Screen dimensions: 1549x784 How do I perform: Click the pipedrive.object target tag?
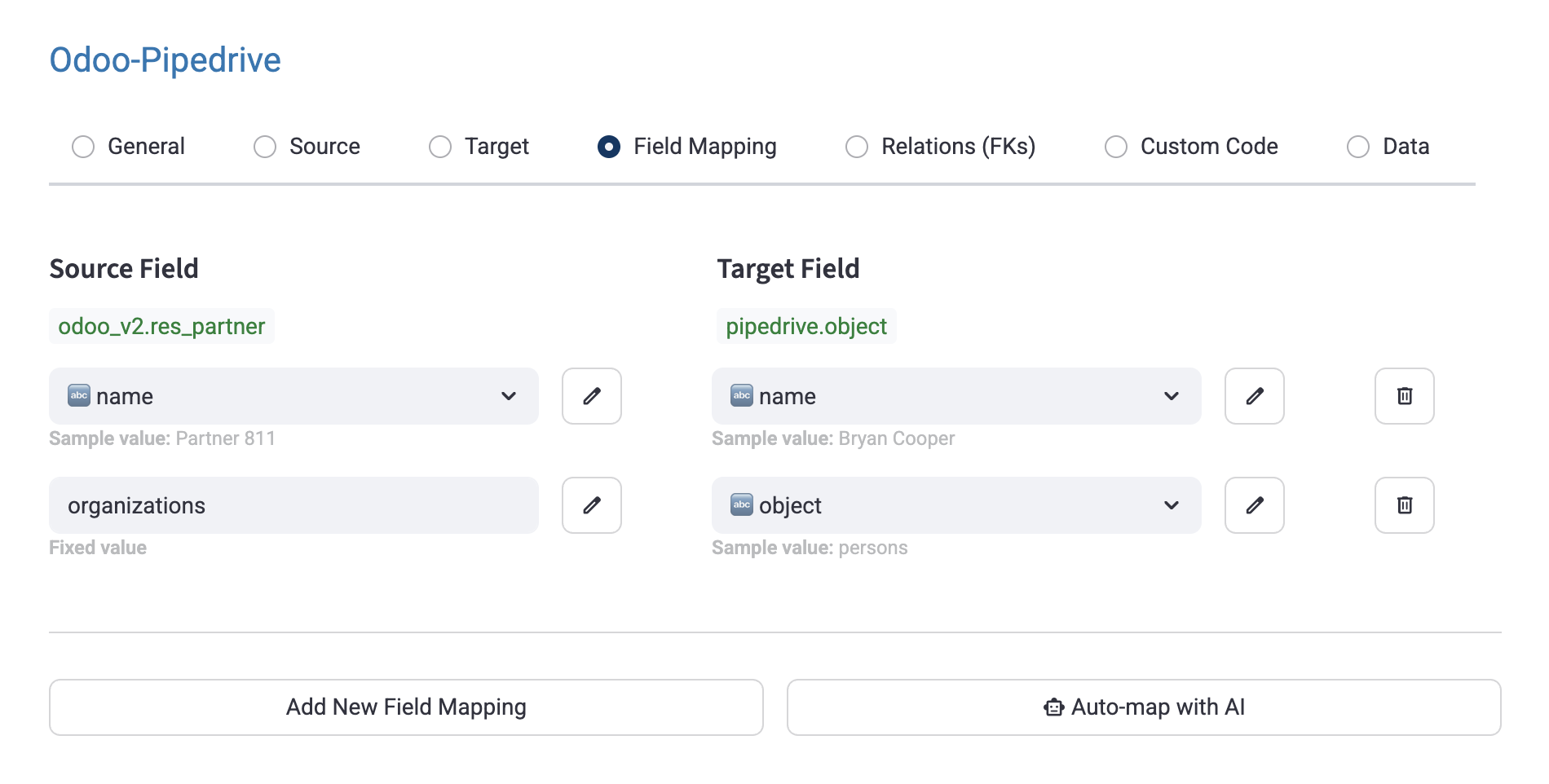pyautogui.click(x=806, y=326)
